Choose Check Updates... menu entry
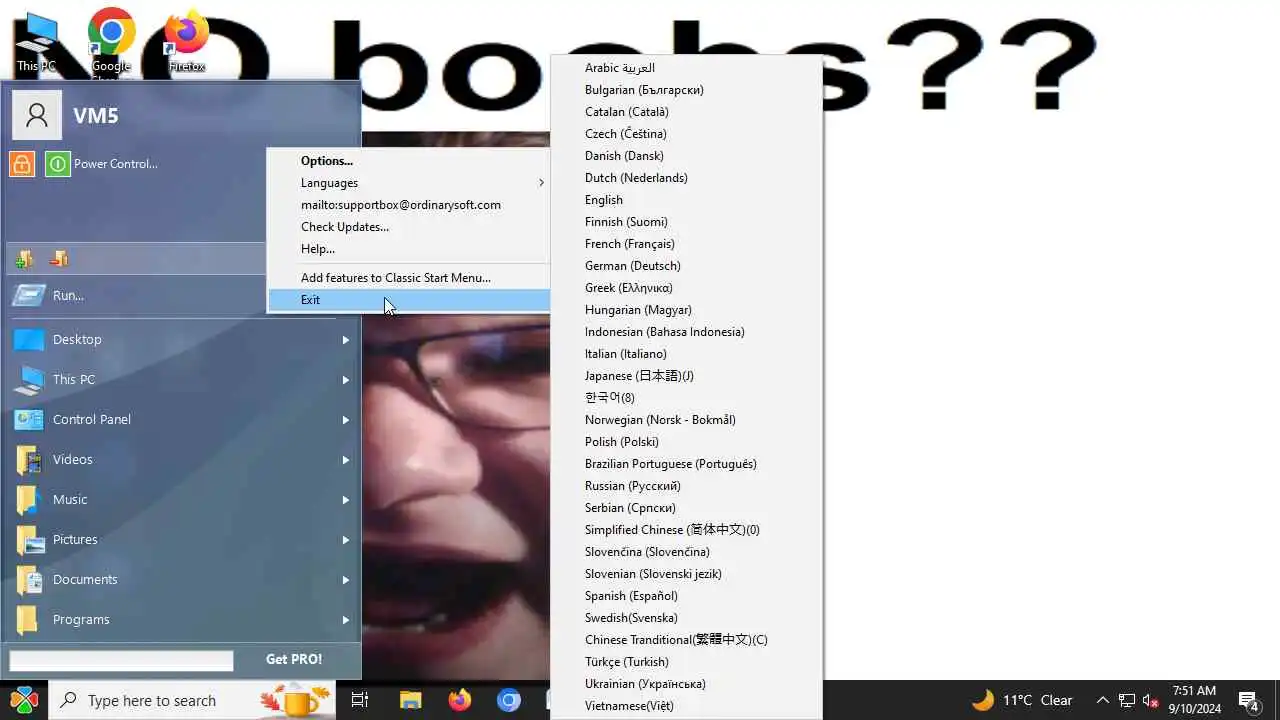The image size is (1280, 720). tap(409, 227)
